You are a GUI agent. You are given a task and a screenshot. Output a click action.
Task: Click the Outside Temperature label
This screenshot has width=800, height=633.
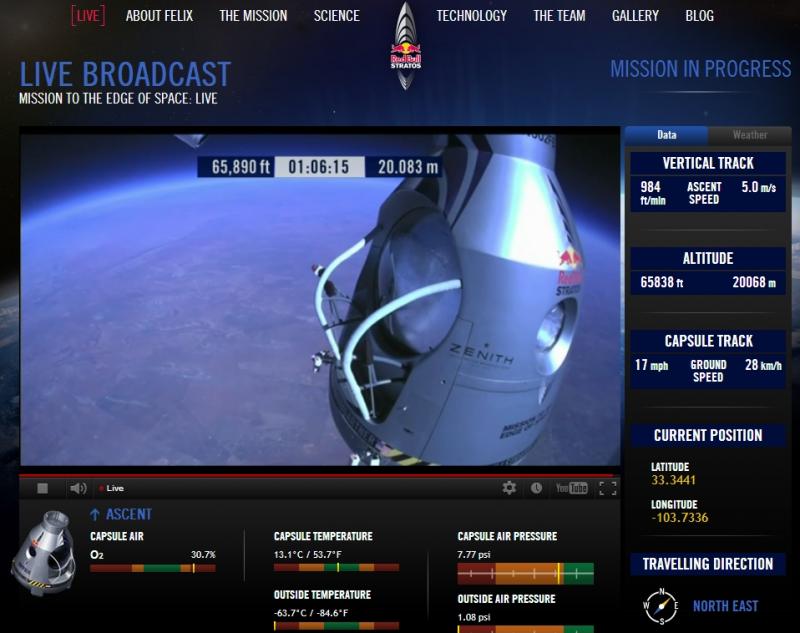click(x=322, y=595)
